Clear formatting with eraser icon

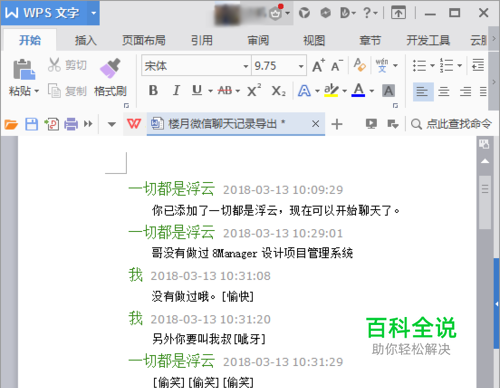(x=360, y=65)
